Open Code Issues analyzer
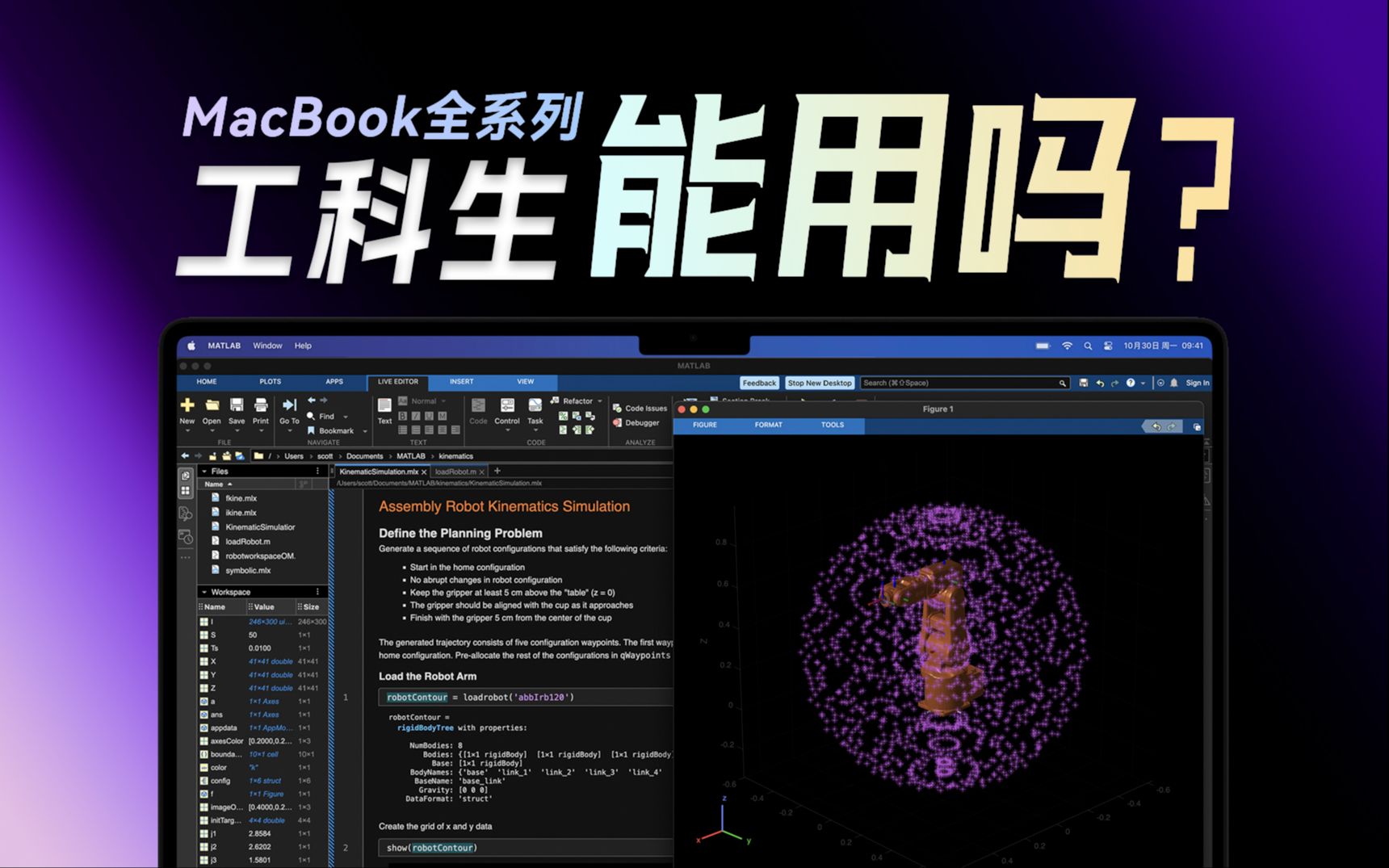Screen dimensions: 1389x868 click(640, 408)
